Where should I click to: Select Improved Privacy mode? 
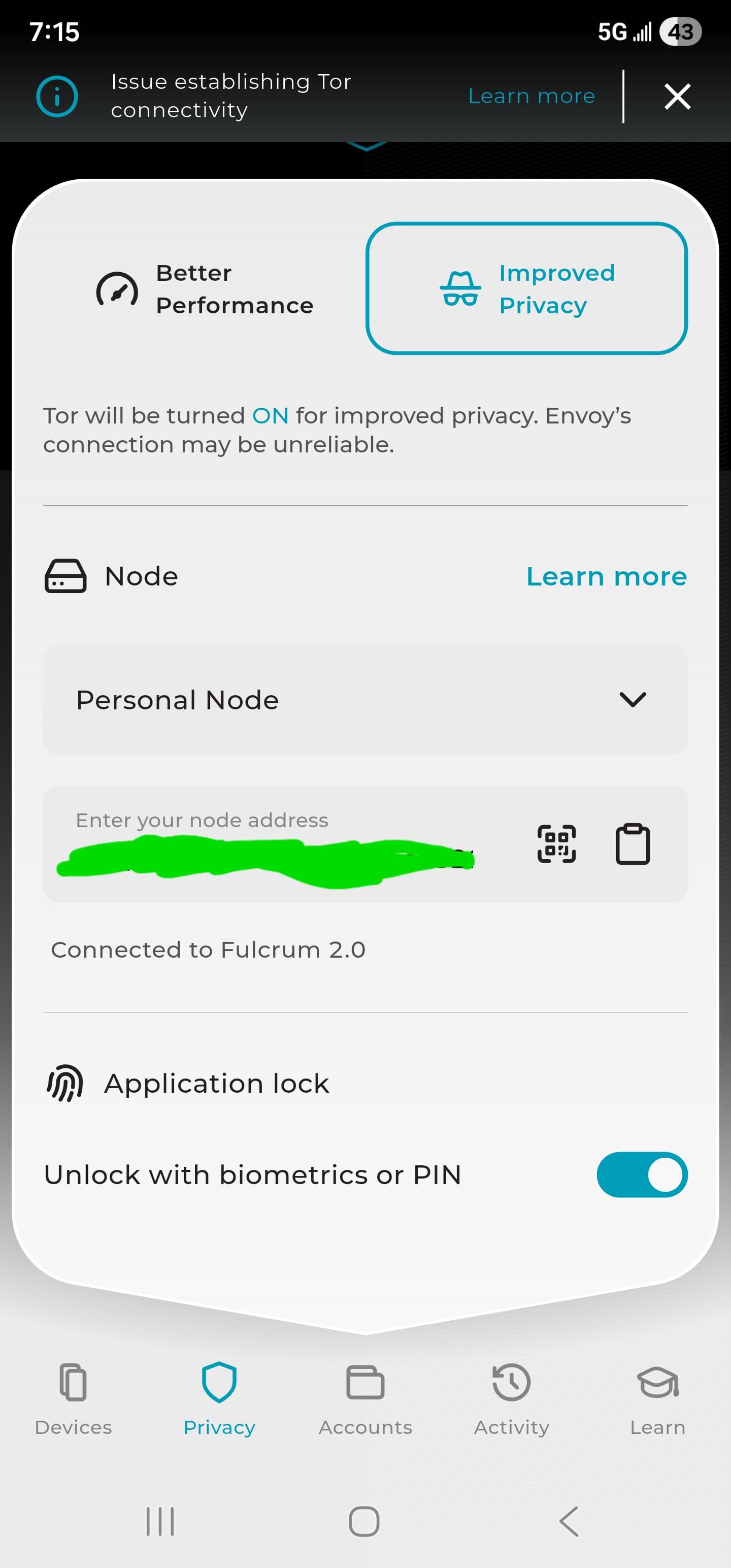526,288
